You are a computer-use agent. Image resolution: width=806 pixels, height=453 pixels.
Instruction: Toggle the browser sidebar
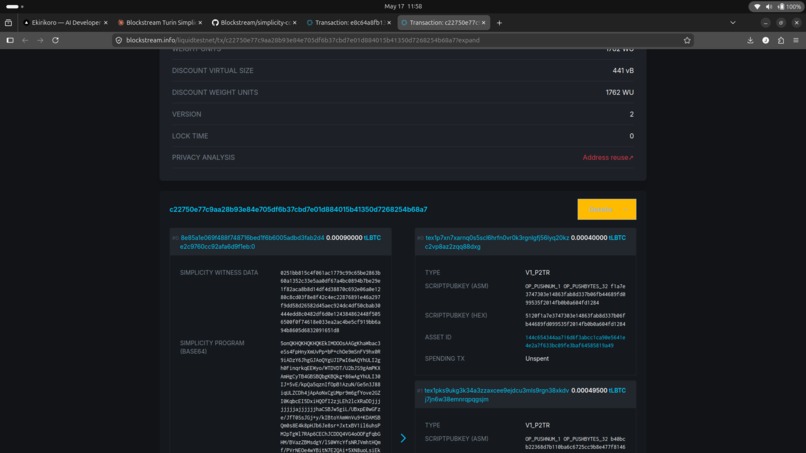pyautogui.click(x=10, y=40)
